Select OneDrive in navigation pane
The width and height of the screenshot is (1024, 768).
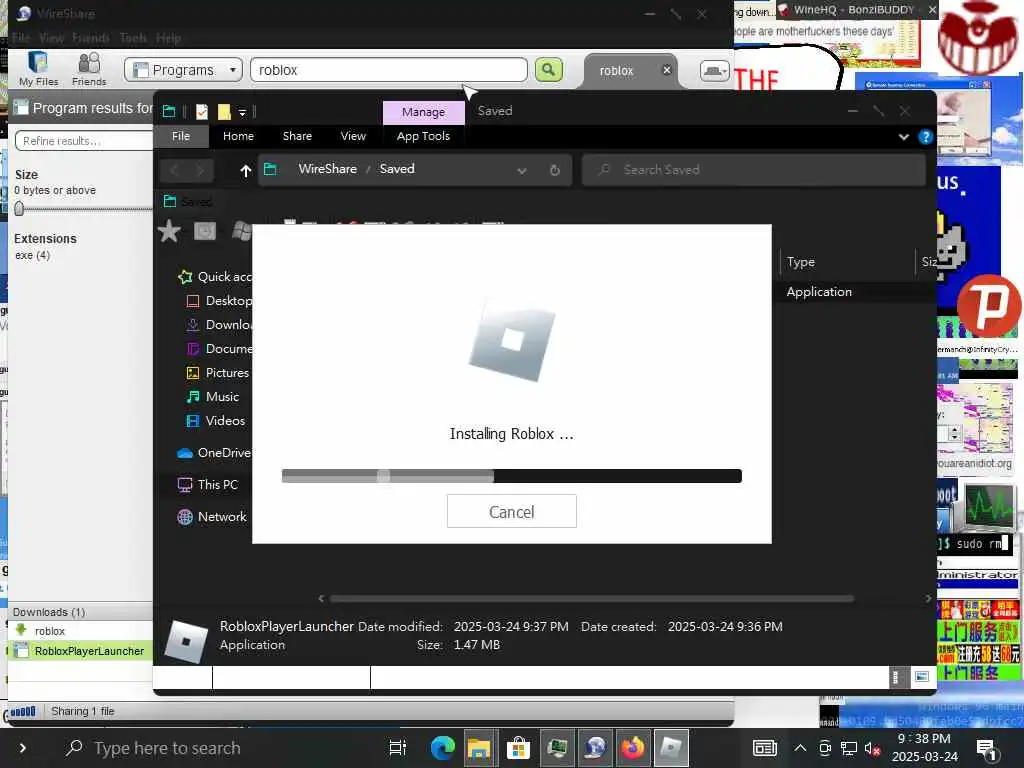point(214,453)
